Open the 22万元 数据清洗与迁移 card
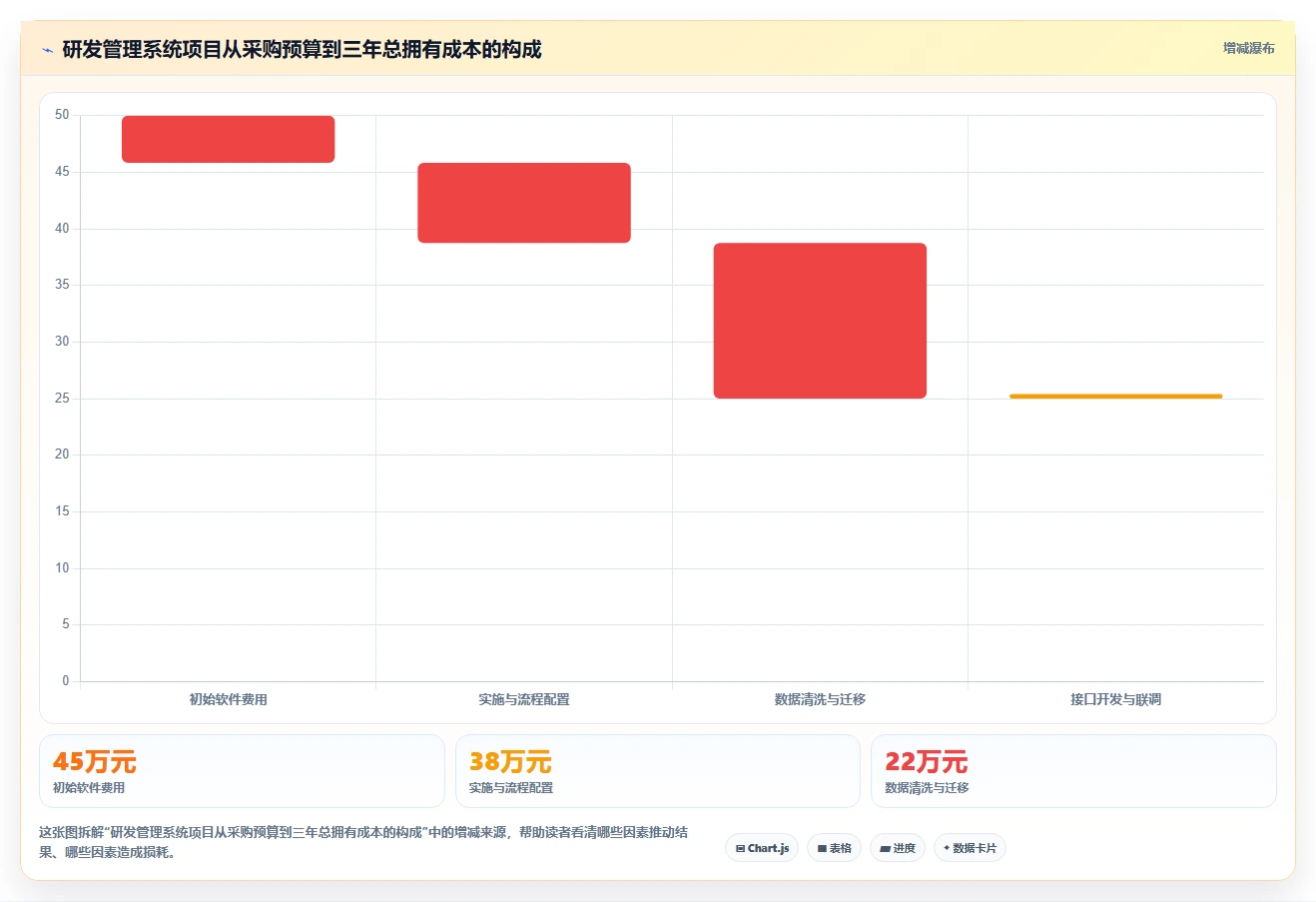1316x902 pixels. coord(1073,771)
